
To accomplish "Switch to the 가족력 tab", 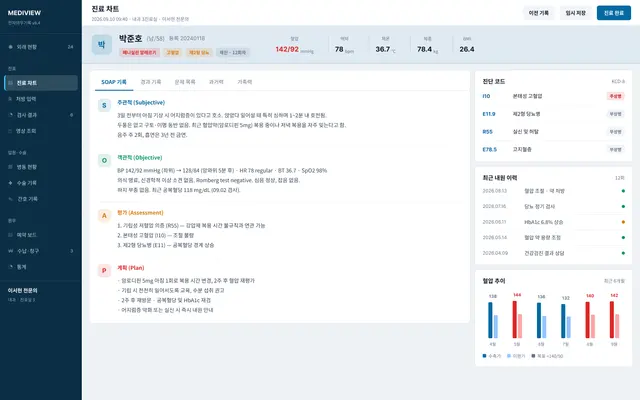I will tap(244, 82).
